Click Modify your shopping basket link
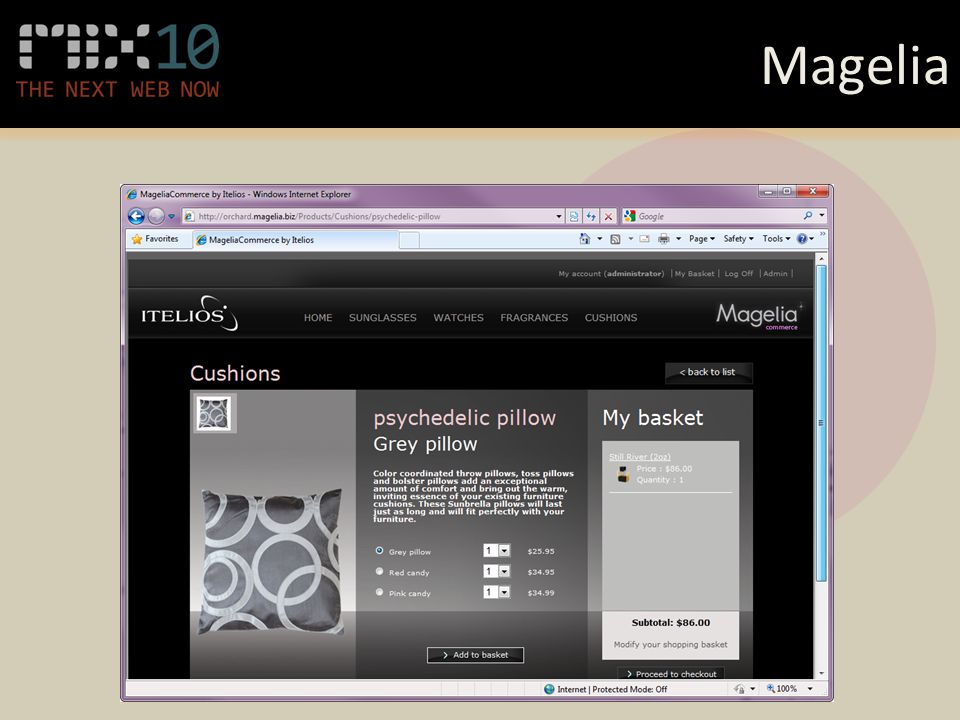 tap(670, 644)
